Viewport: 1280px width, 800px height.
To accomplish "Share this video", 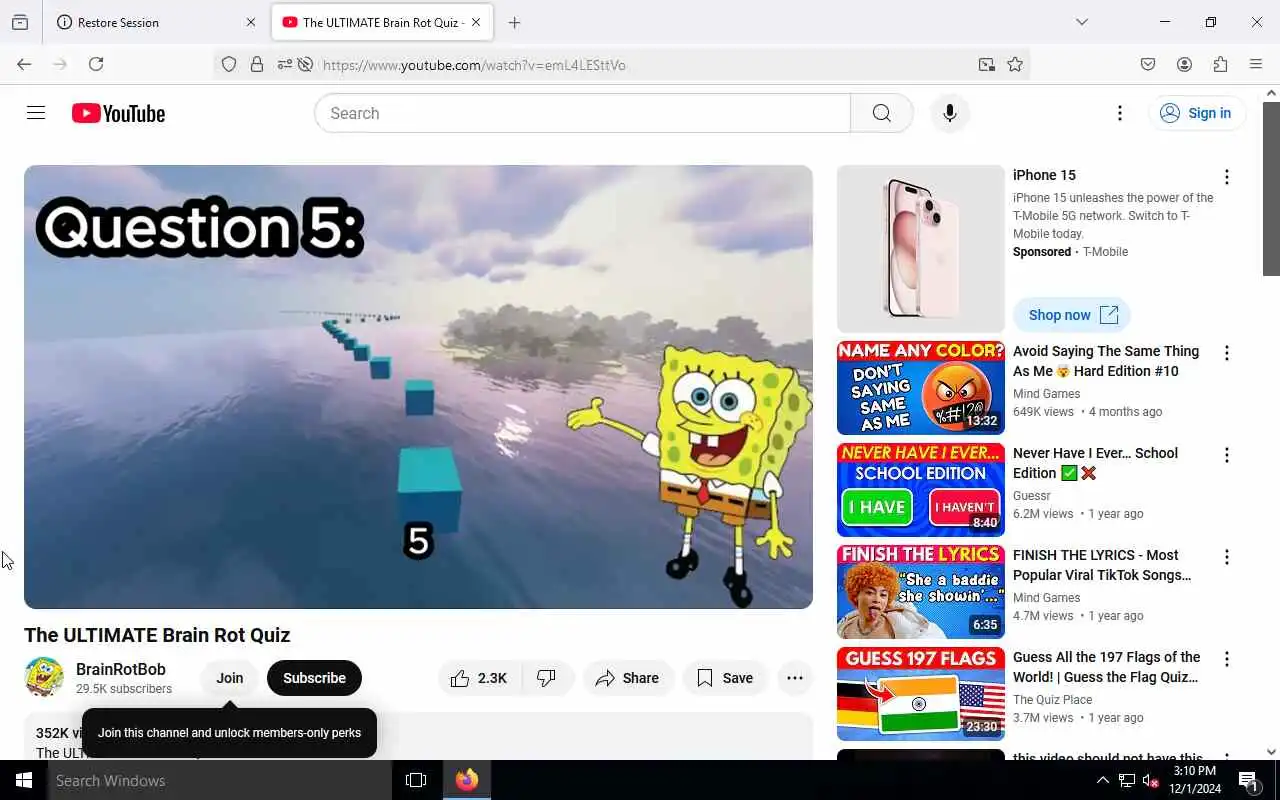I will 627,678.
